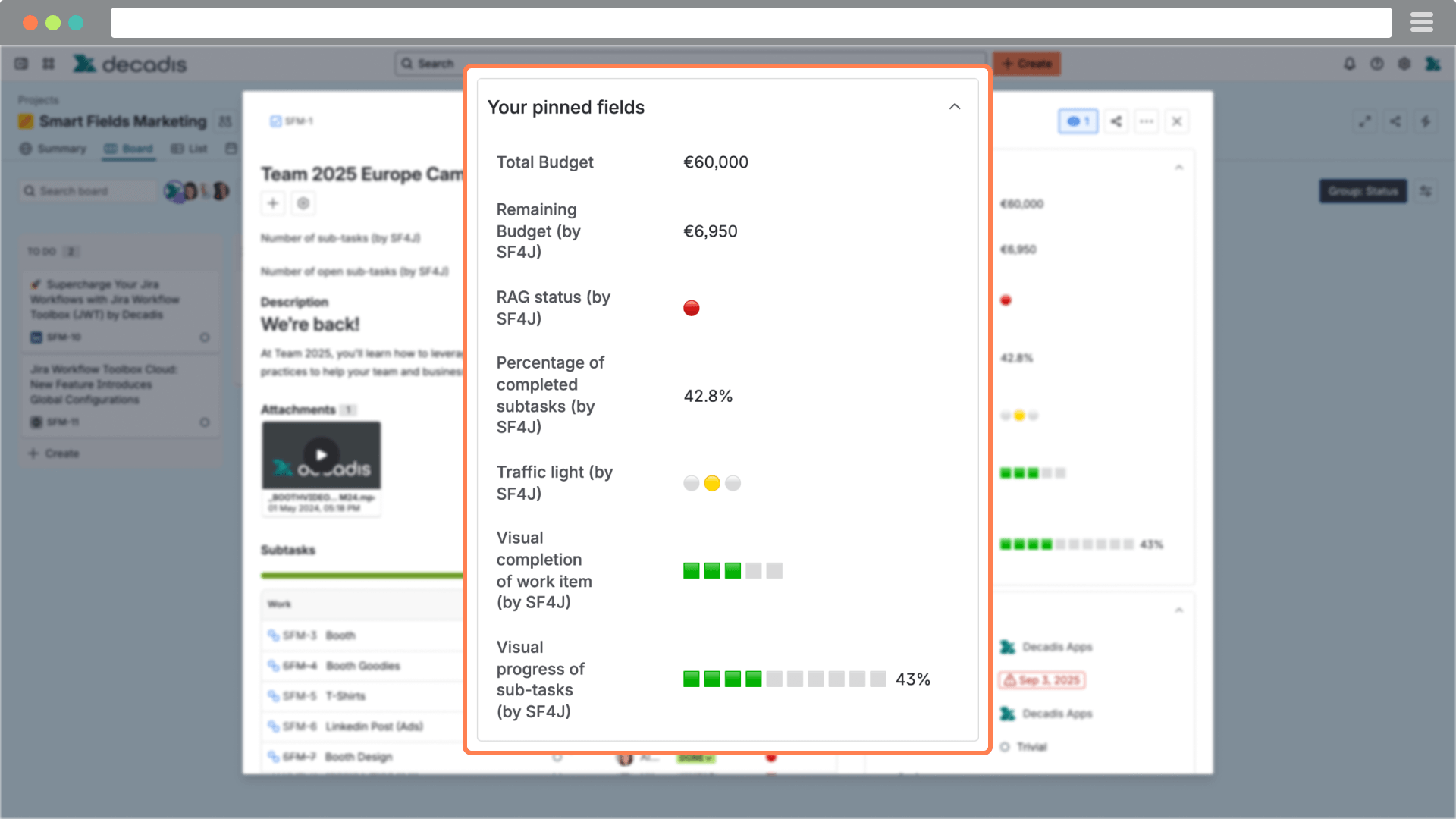This screenshot has height=819, width=1456.
Task: Collapse the Your pinned fields section
Action: point(955,107)
